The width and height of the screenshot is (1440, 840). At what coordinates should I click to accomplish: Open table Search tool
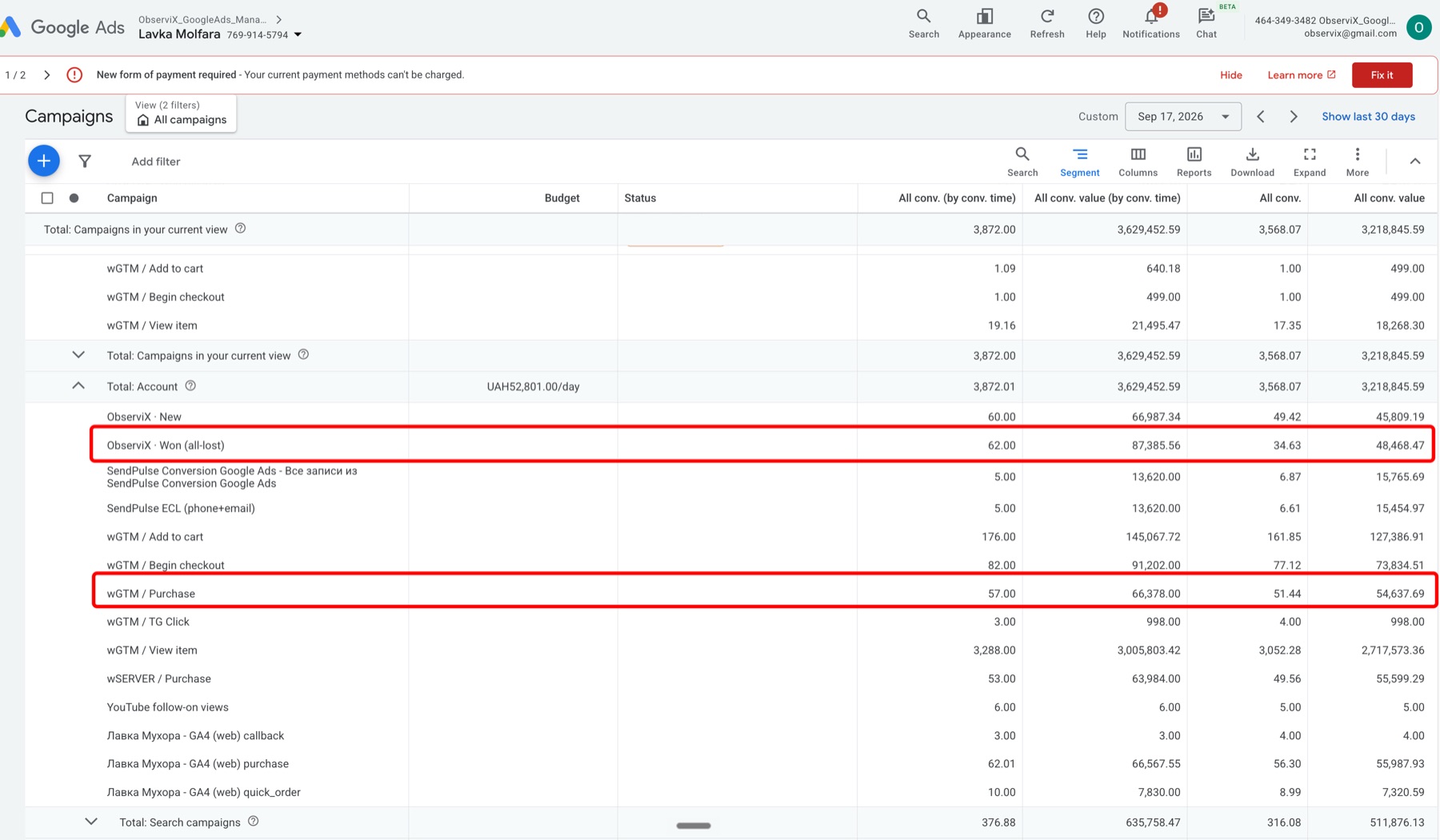pos(1022,161)
